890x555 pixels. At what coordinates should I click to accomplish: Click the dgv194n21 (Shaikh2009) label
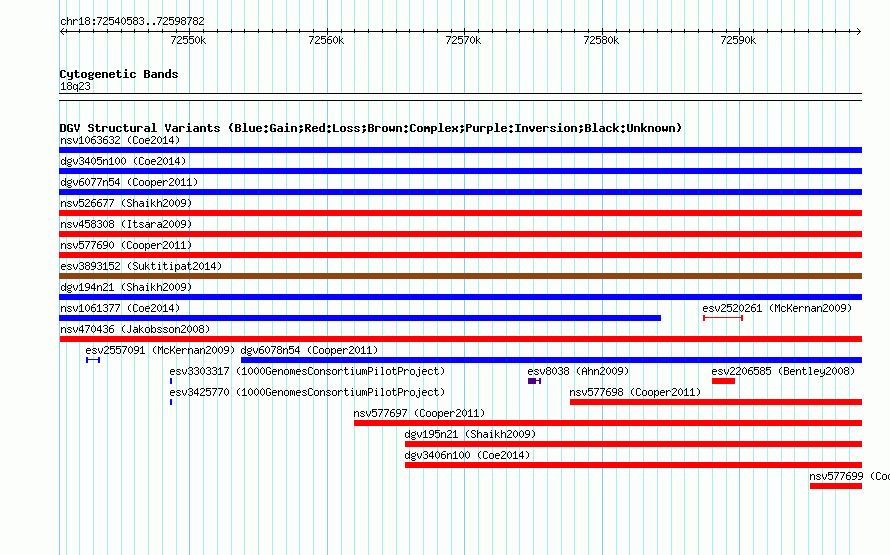coord(126,287)
